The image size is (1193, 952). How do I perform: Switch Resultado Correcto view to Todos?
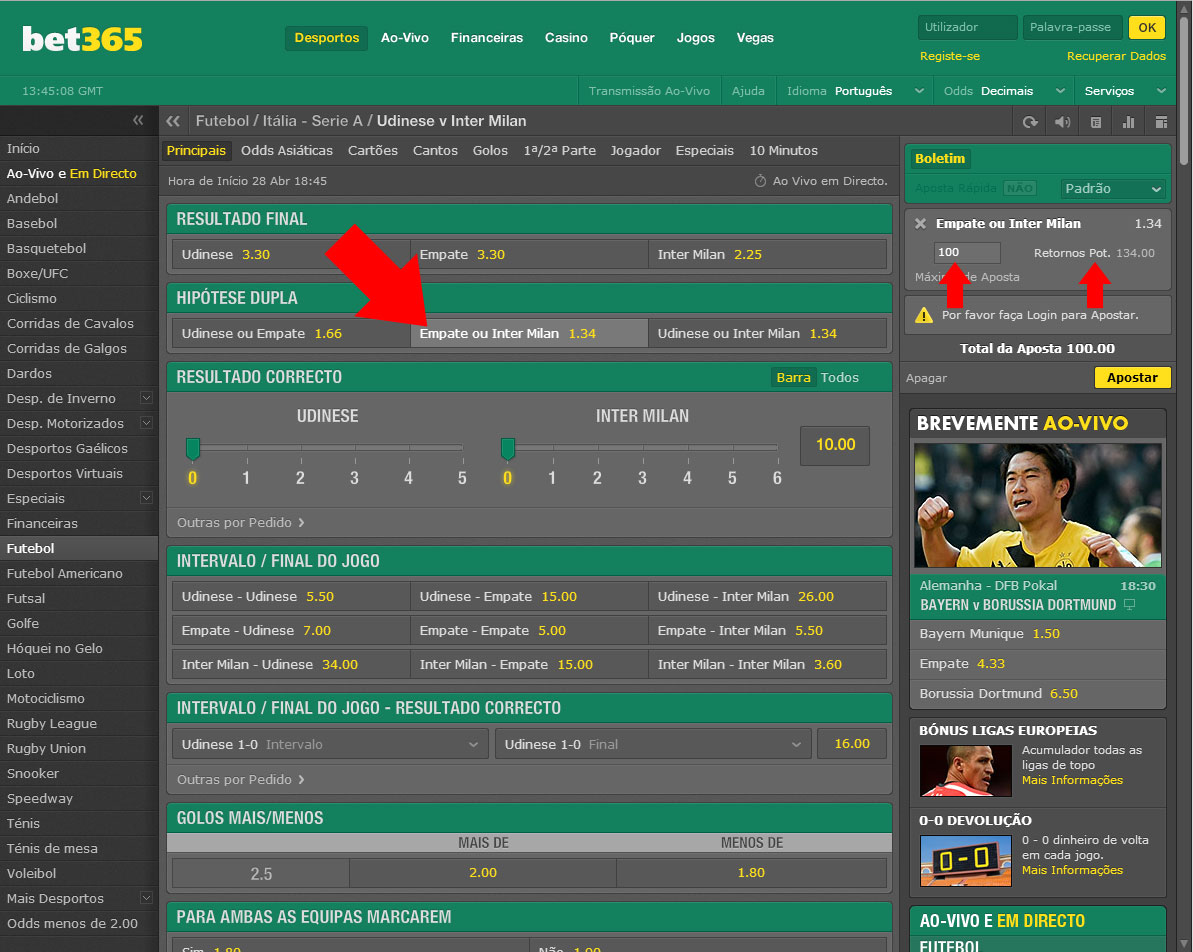pyautogui.click(x=840, y=378)
